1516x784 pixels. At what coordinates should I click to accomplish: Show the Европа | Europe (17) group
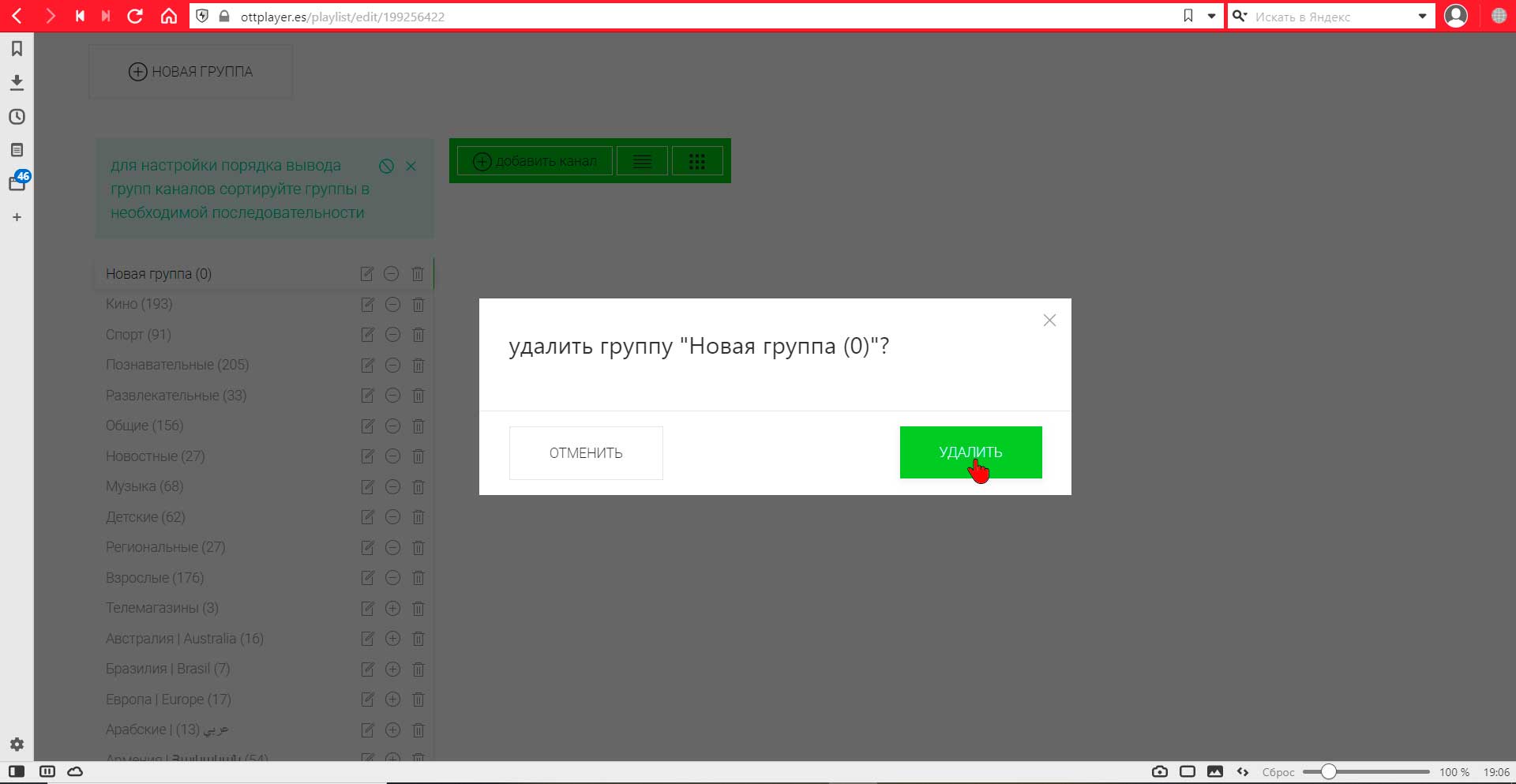click(392, 700)
